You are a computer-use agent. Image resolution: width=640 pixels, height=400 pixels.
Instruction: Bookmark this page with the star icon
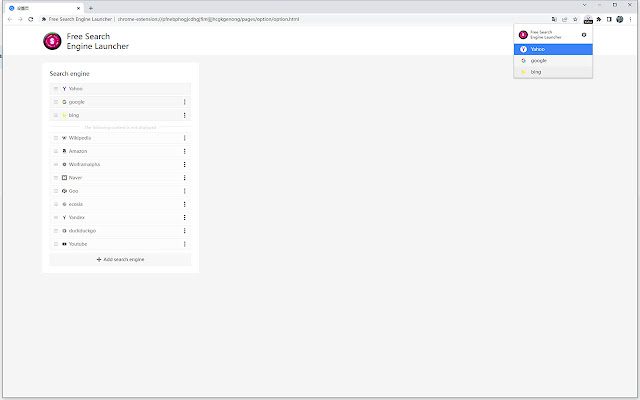pyautogui.click(x=575, y=19)
